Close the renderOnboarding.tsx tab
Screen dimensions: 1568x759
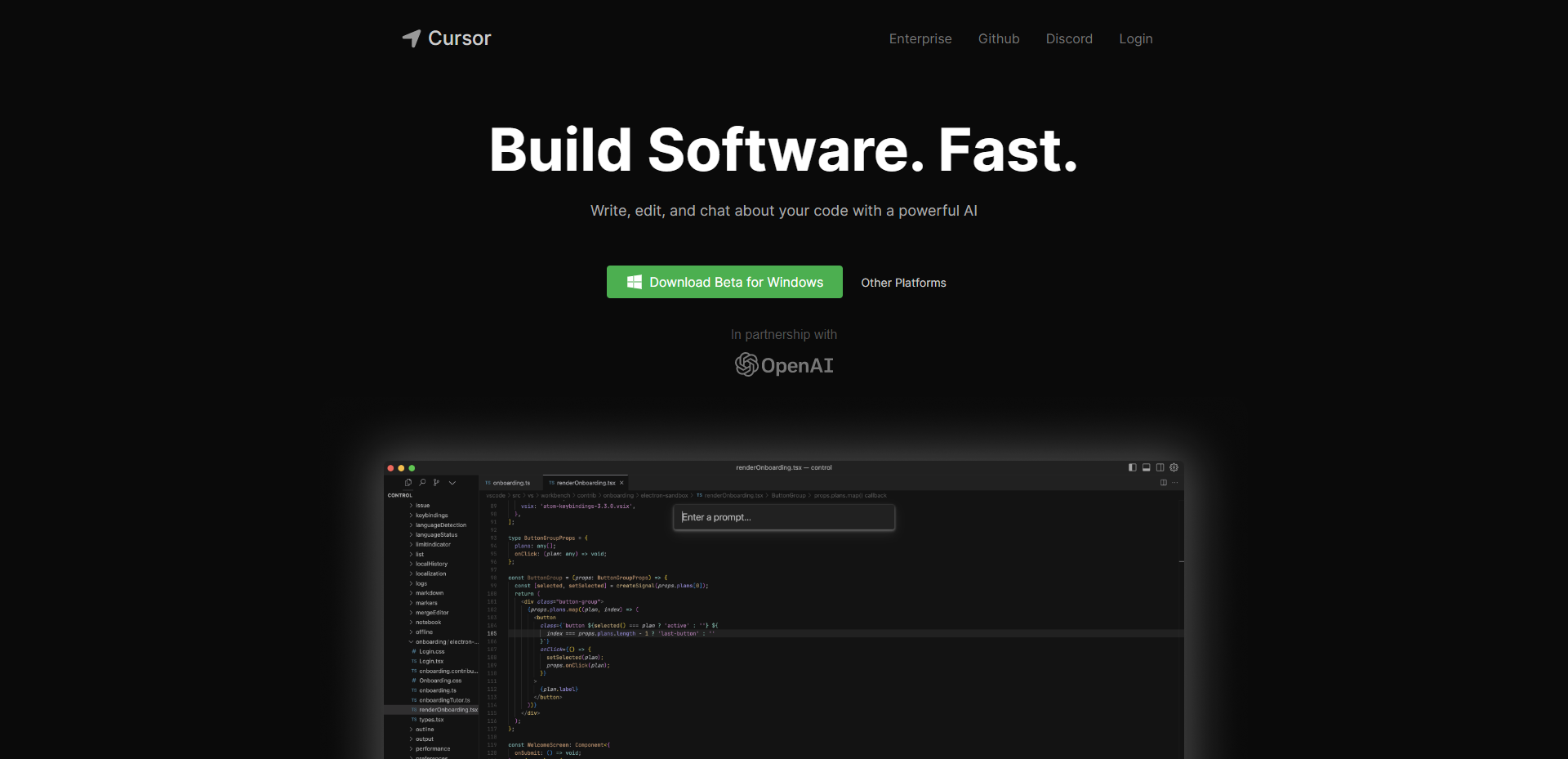point(621,483)
